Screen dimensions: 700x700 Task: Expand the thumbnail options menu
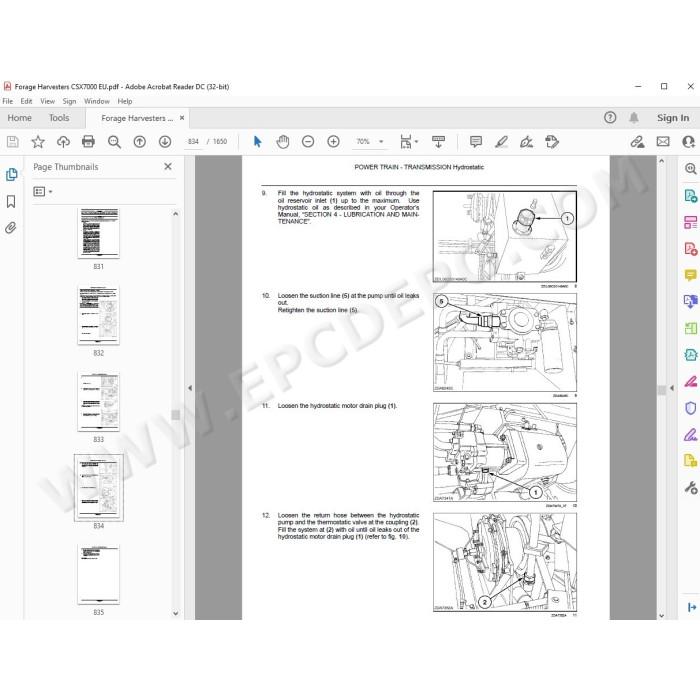pyautogui.click(x=43, y=192)
